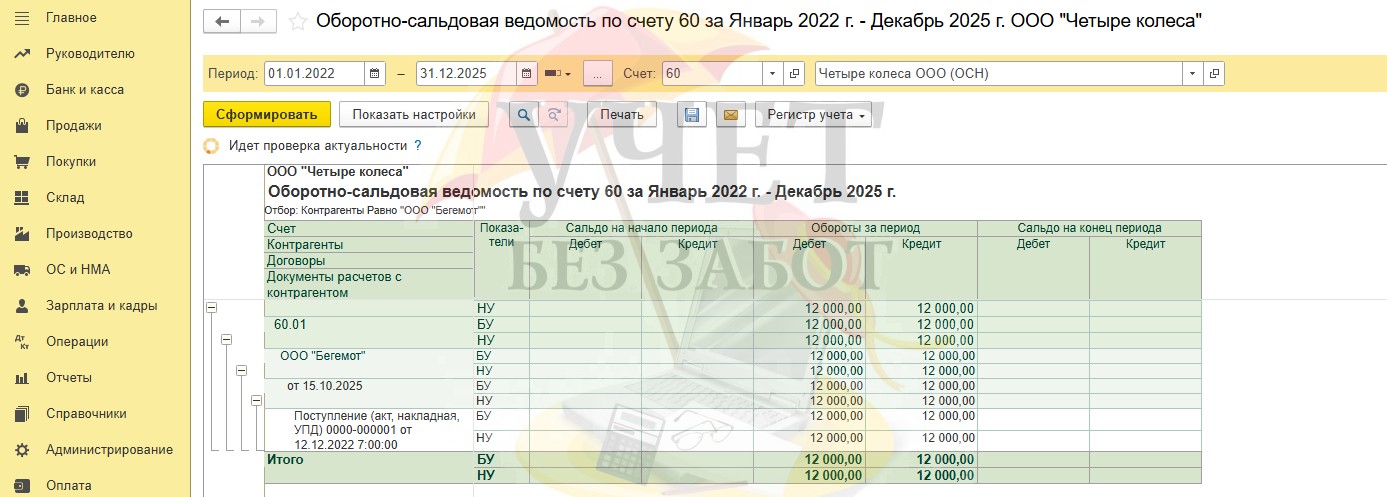1387x497 pixels.
Task: Click the save floppy disk icon
Action: click(691, 114)
